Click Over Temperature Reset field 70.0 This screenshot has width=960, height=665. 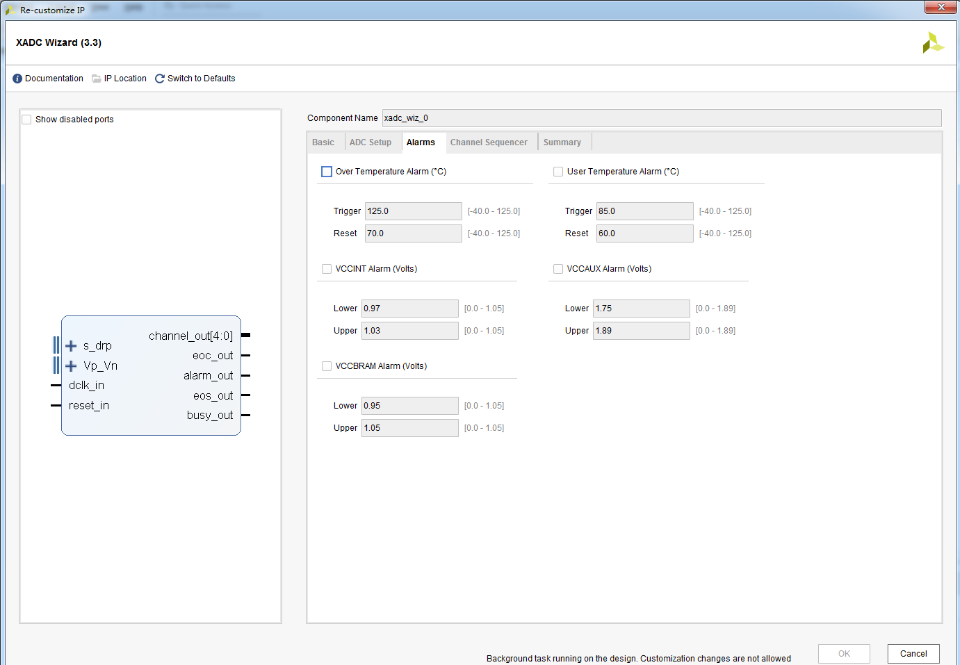point(413,233)
